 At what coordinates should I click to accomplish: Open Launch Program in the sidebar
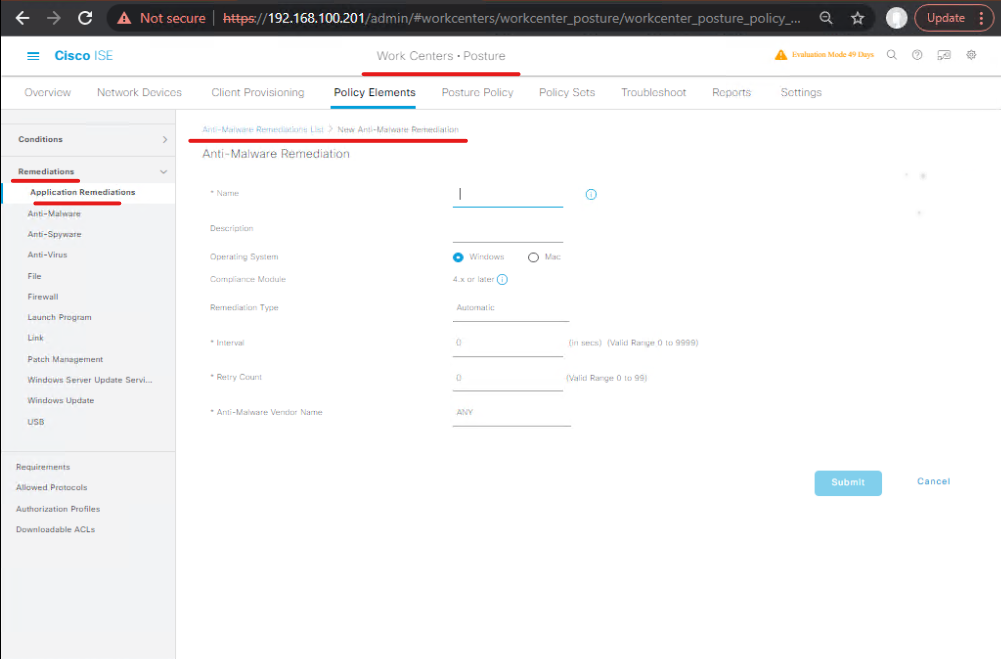59,317
